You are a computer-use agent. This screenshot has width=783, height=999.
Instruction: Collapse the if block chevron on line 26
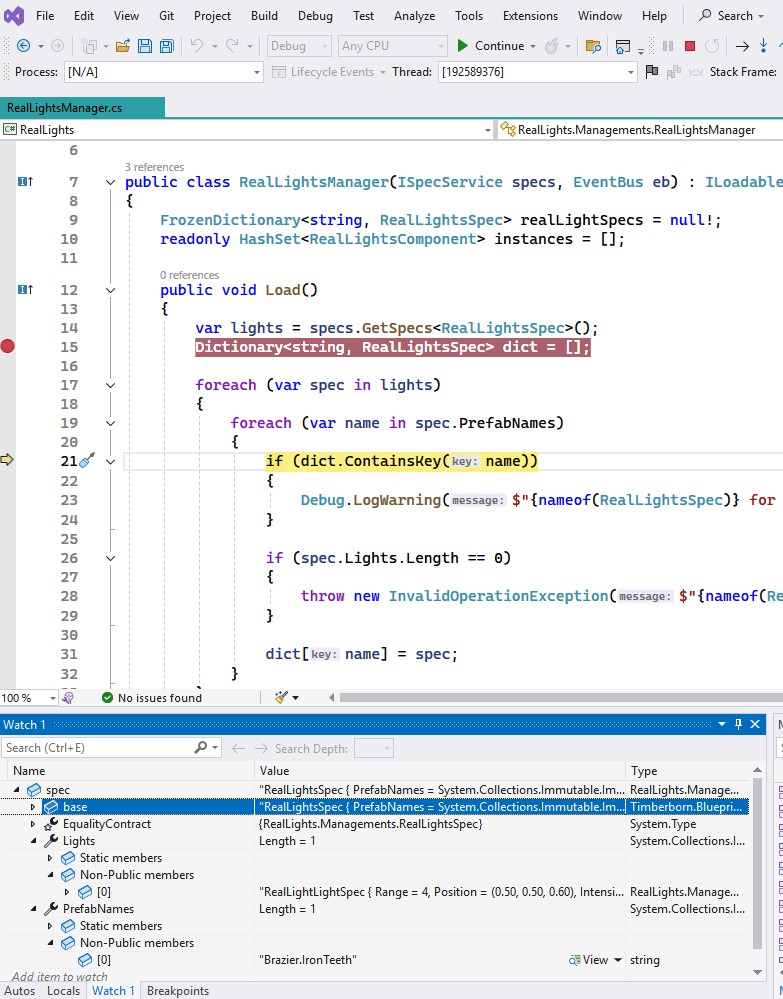pos(110,558)
